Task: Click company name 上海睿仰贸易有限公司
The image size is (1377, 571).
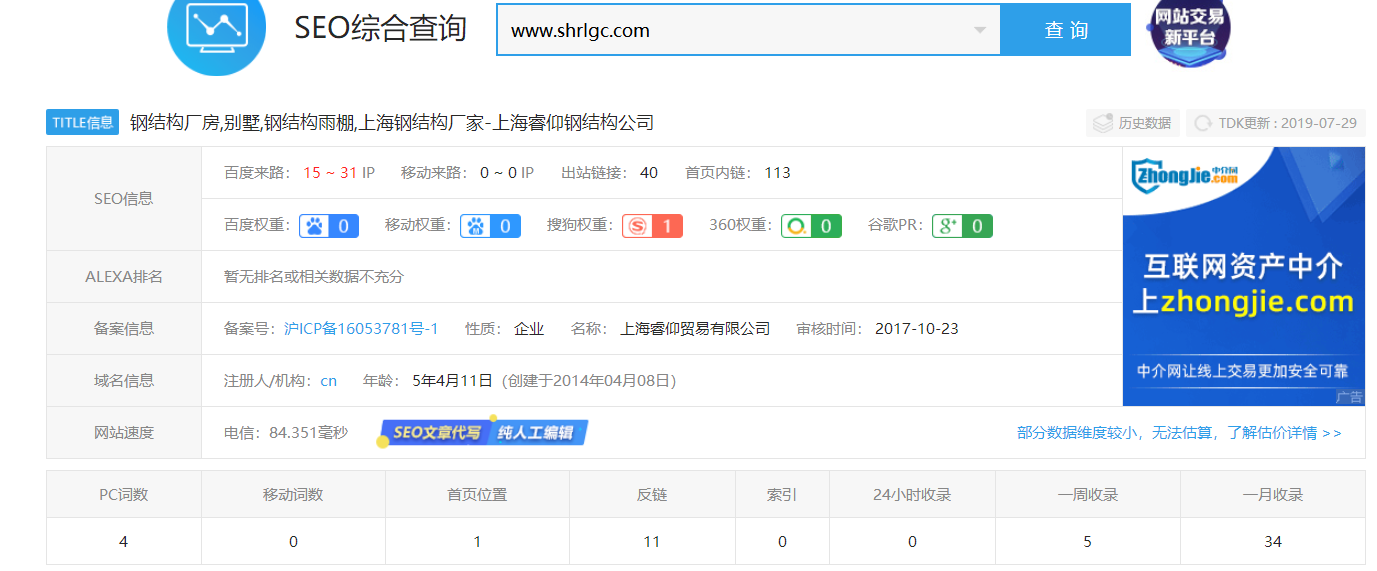Action: [x=696, y=328]
